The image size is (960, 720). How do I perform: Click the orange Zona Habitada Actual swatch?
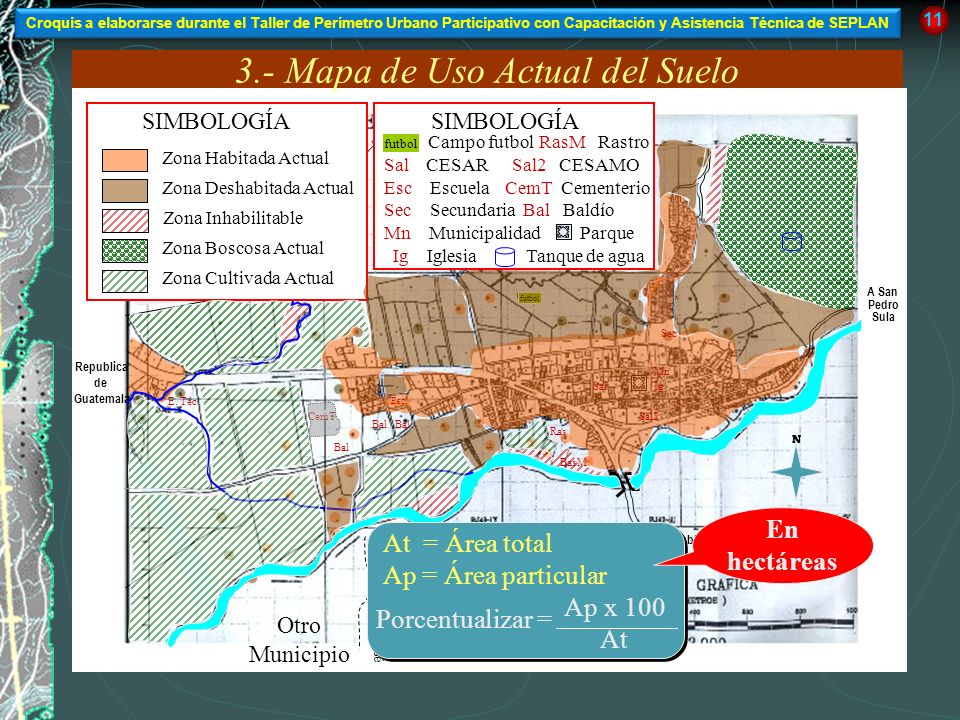[125, 160]
